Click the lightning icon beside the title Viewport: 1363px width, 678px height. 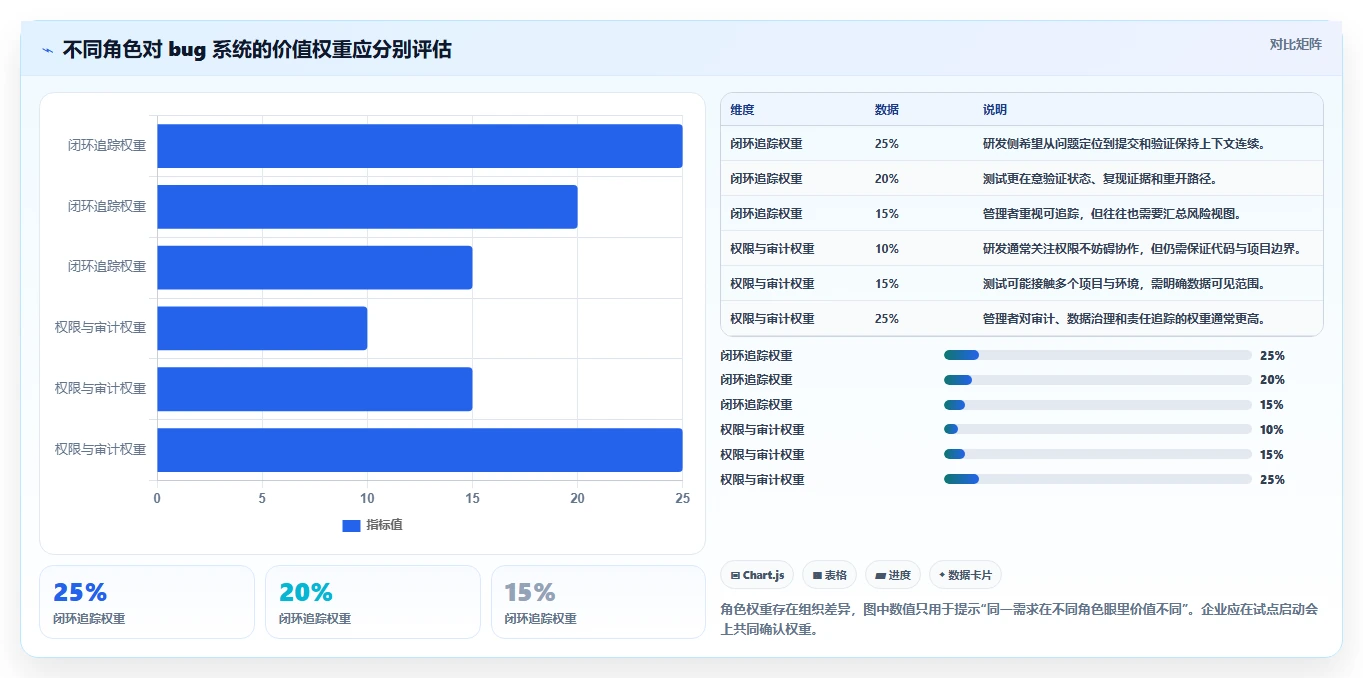pyautogui.click(x=48, y=50)
